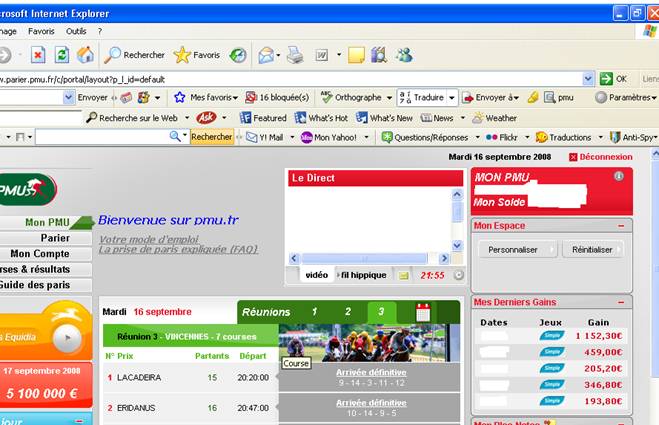Open Votre mode d'emploi link
Viewport: 659px width, 425px height.
click(149, 239)
